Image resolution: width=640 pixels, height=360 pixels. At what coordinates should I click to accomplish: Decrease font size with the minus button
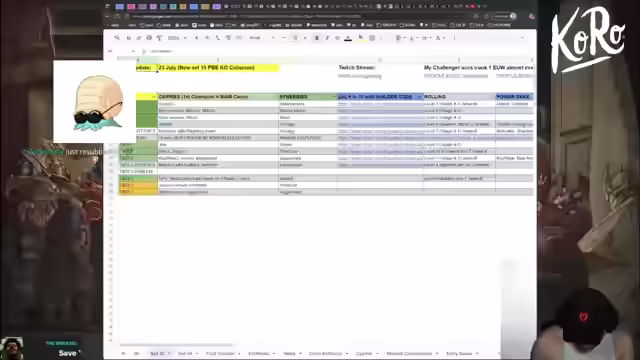[284, 38]
